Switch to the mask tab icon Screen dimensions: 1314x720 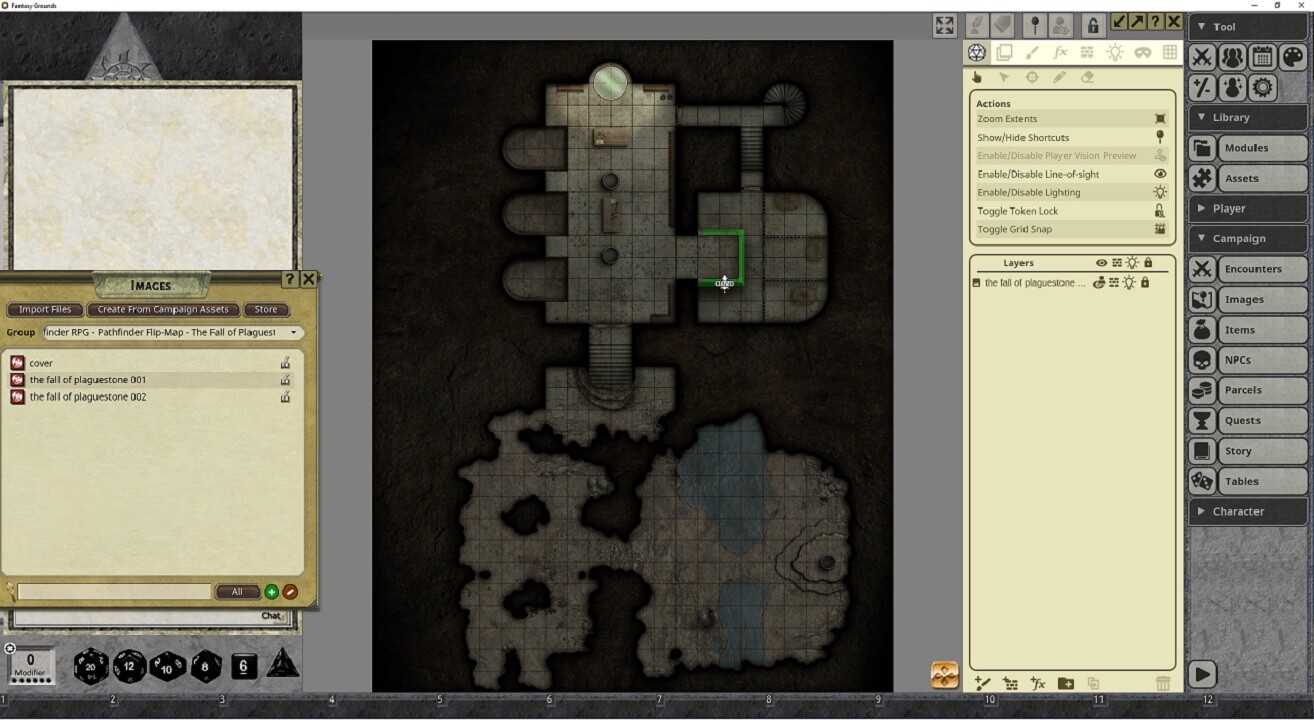point(1142,53)
